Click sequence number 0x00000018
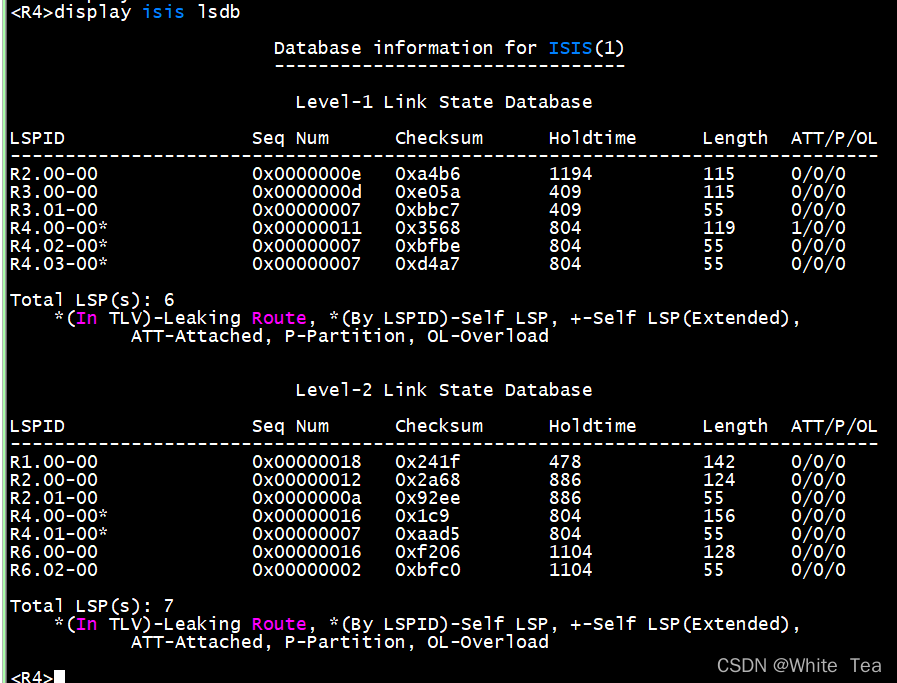 pos(307,462)
